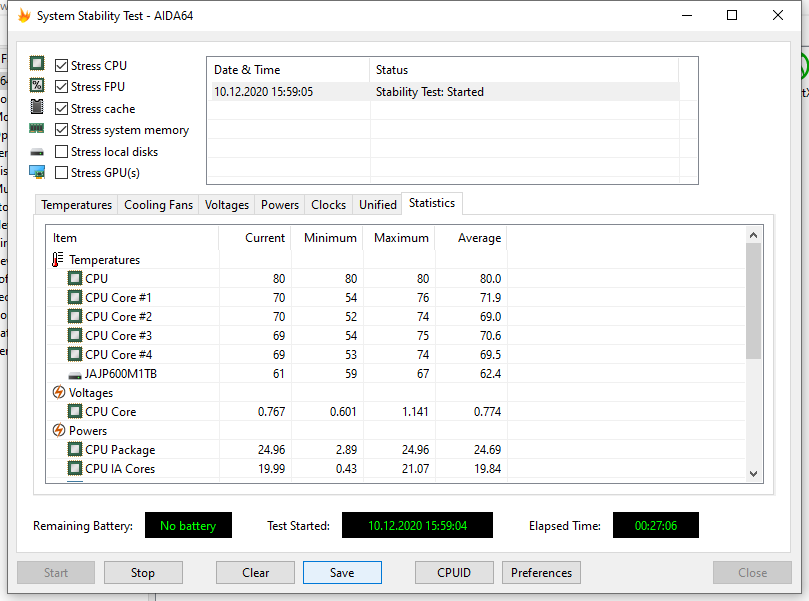
Task: Open the Cooling Fans tab
Action: click(x=158, y=205)
